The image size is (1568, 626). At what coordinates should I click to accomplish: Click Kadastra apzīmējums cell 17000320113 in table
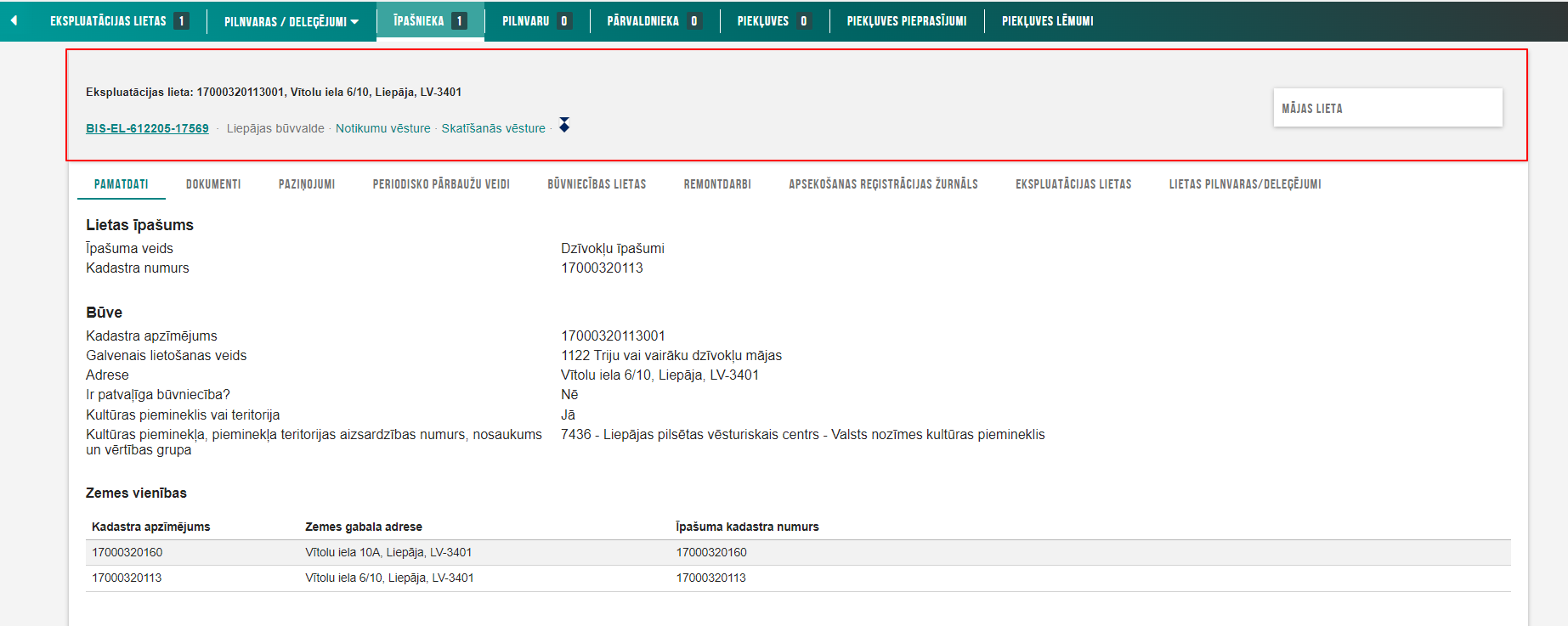point(127,578)
